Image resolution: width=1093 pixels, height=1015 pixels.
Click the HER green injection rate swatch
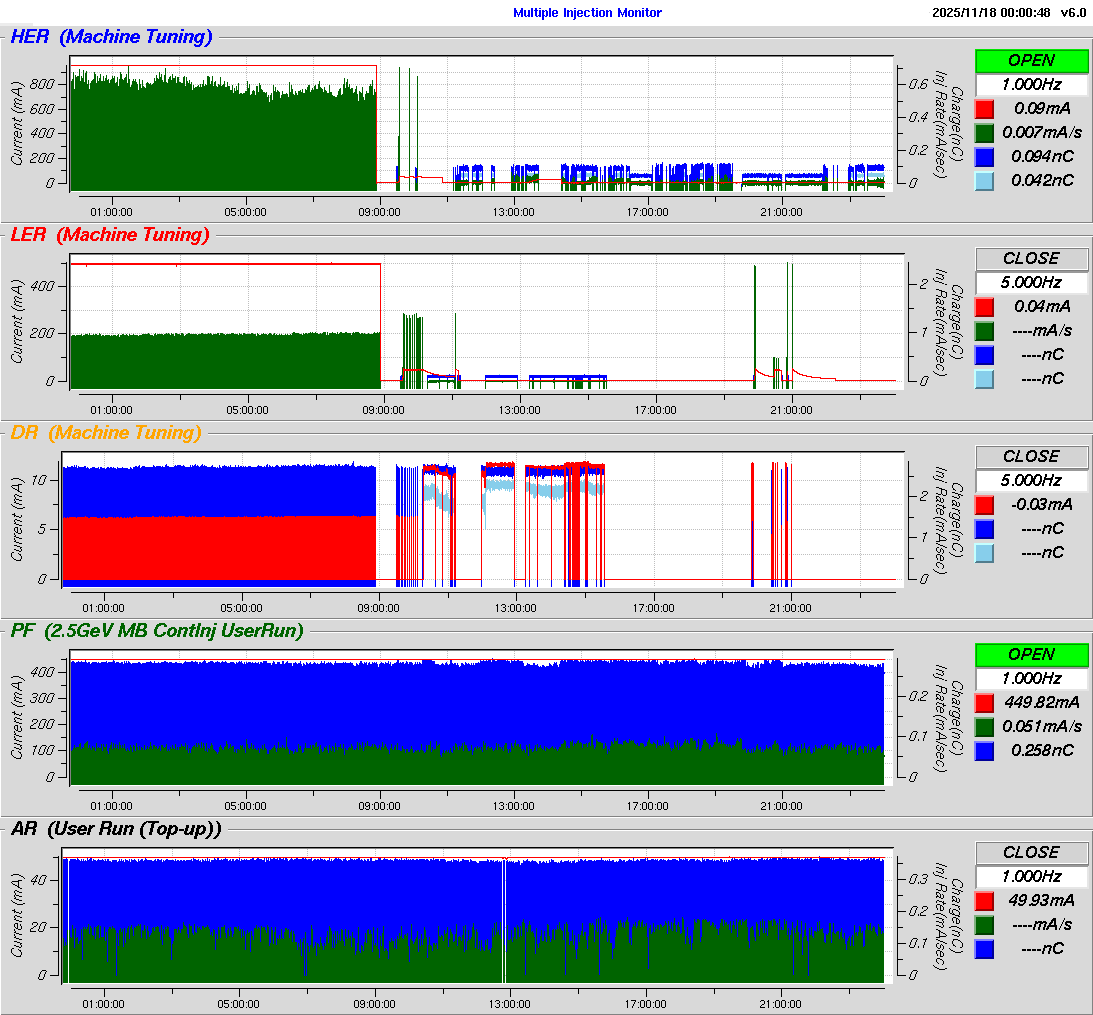(x=984, y=133)
